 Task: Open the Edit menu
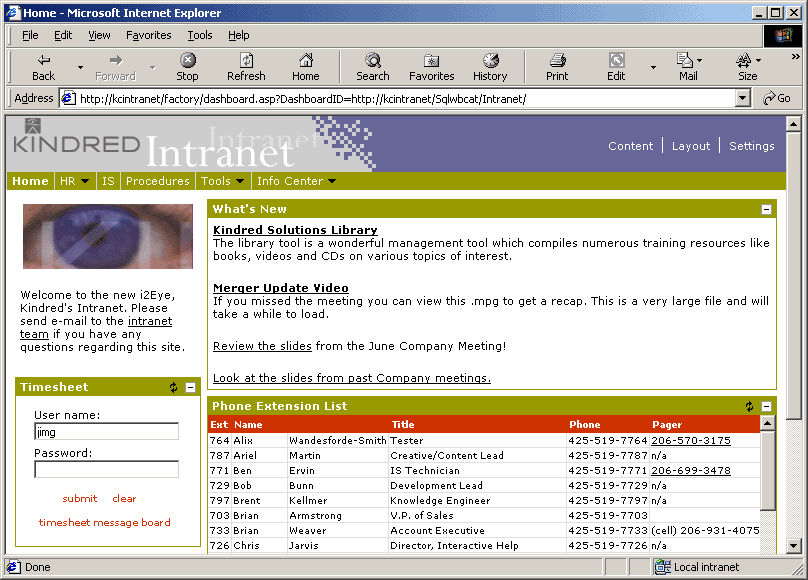point(63,35)
